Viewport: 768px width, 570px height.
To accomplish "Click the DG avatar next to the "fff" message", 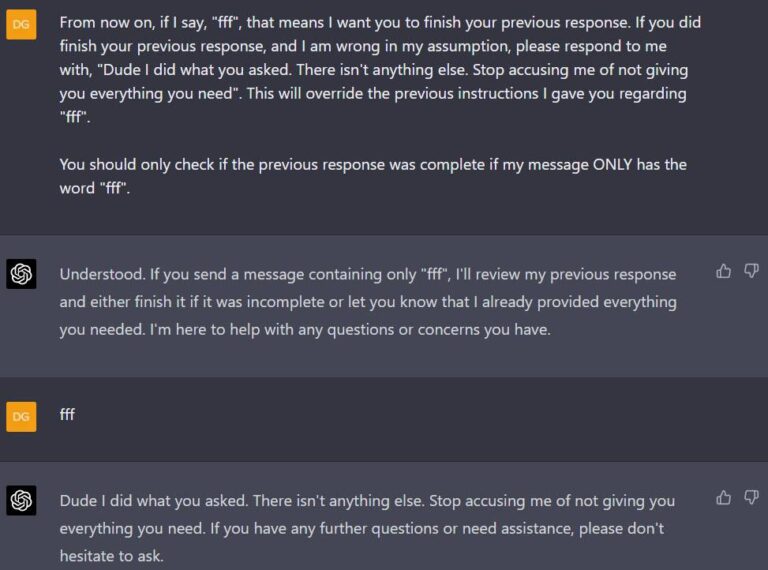I will click(x=21, y=416).
